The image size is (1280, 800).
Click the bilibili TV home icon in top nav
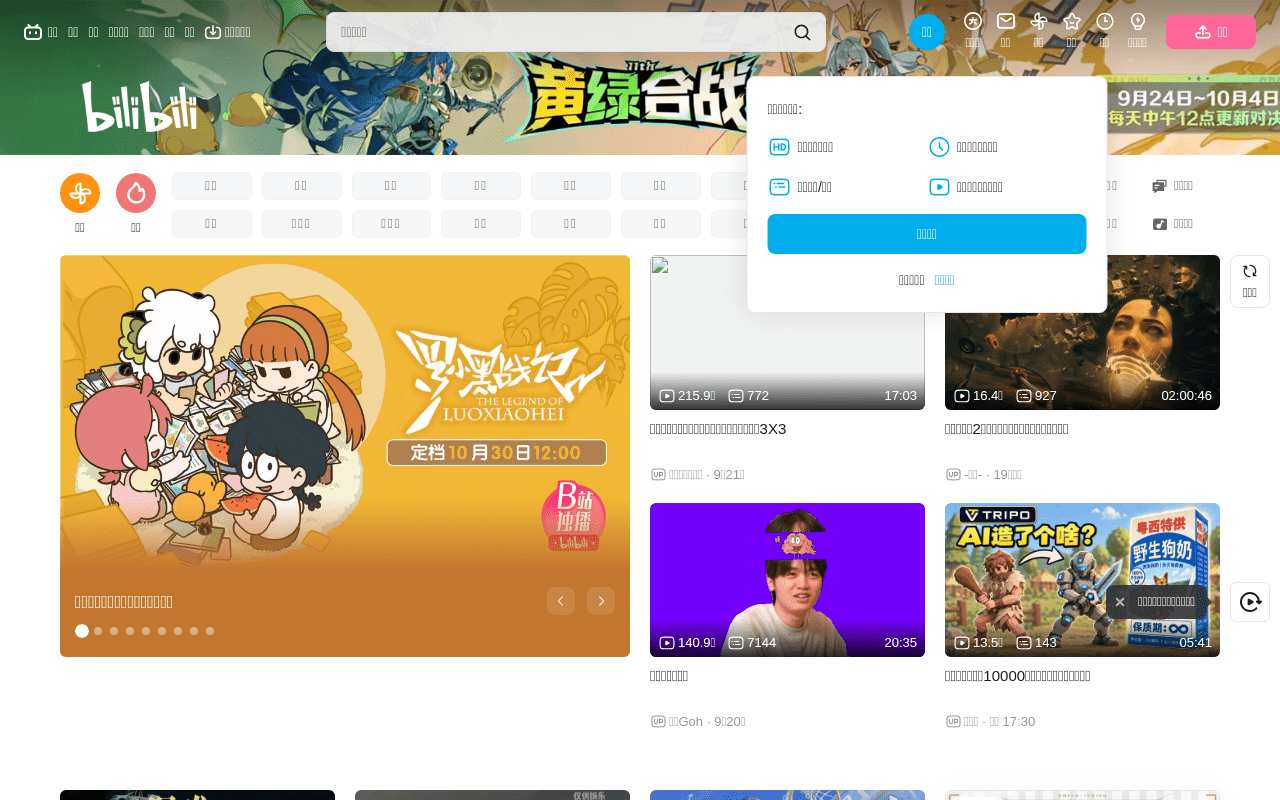33,32
